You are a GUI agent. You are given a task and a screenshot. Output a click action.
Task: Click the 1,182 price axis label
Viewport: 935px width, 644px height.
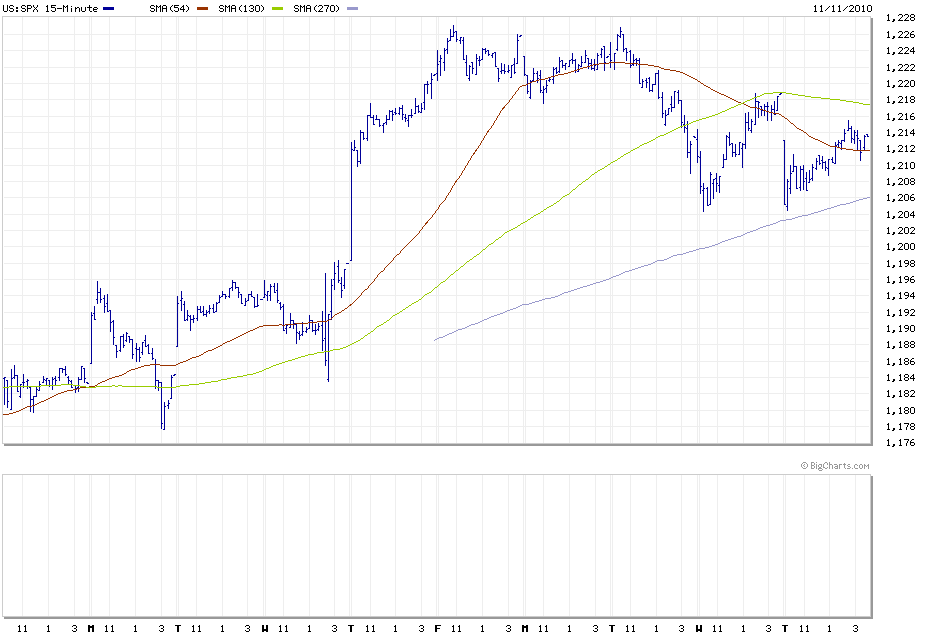click(900, 394)
